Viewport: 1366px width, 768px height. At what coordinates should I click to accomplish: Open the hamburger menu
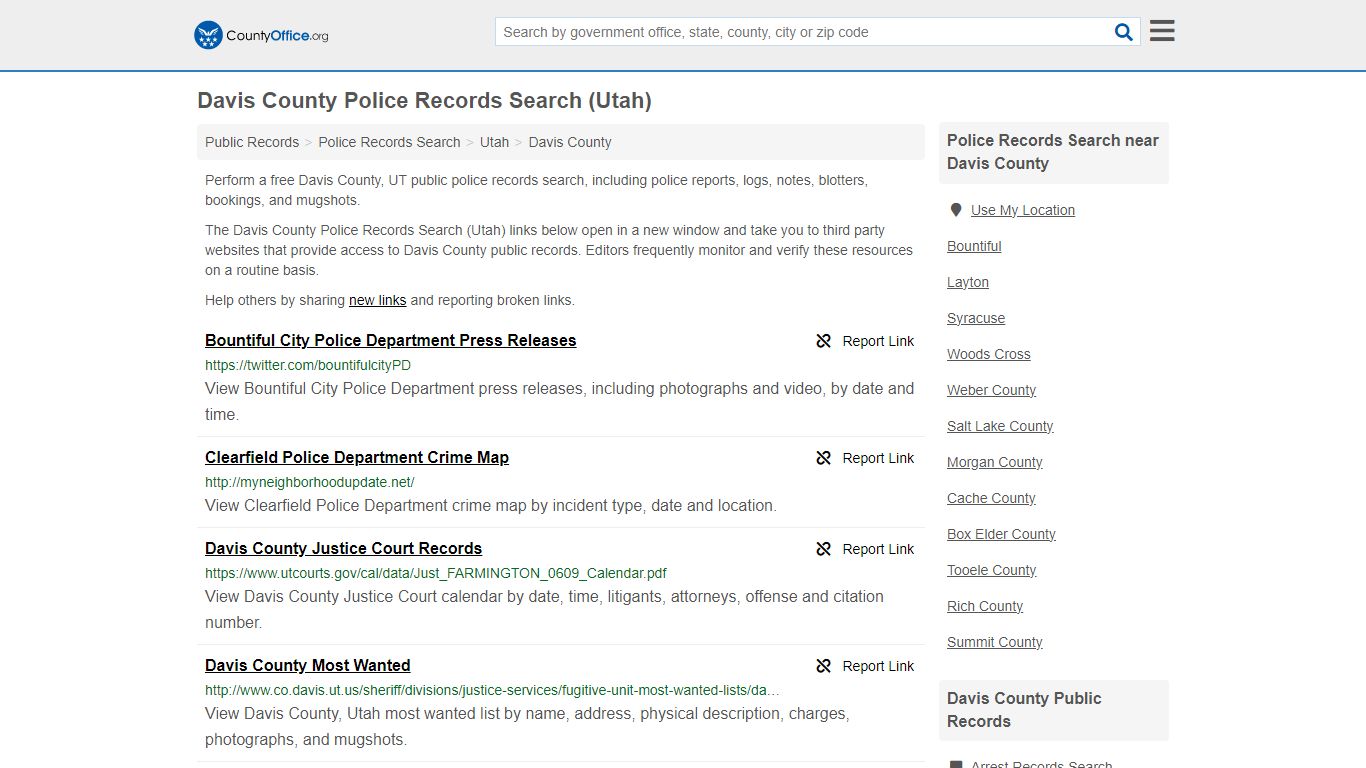pos(1162,31)
